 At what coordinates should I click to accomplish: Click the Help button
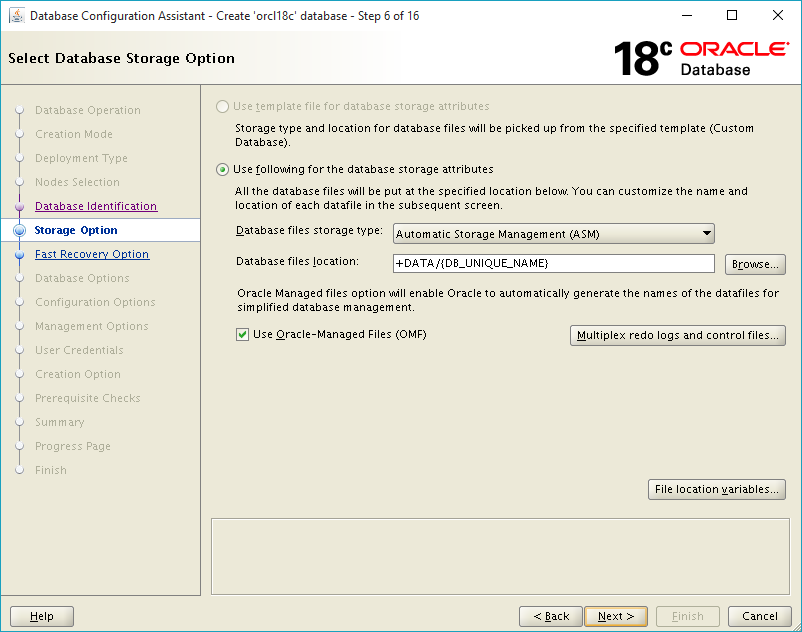pyautogui.click(x=42, y=616)
